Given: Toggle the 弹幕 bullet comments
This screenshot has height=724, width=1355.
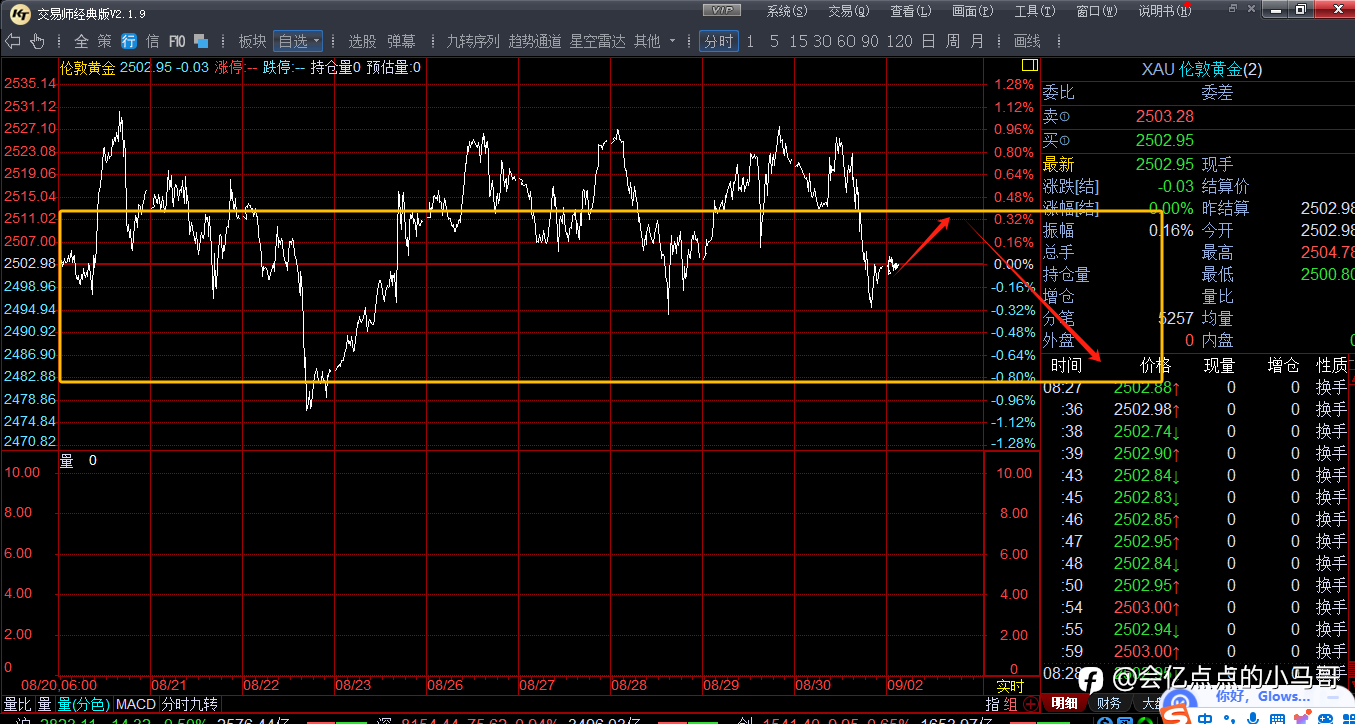Looking at the screenshot, I should [401, 41].
